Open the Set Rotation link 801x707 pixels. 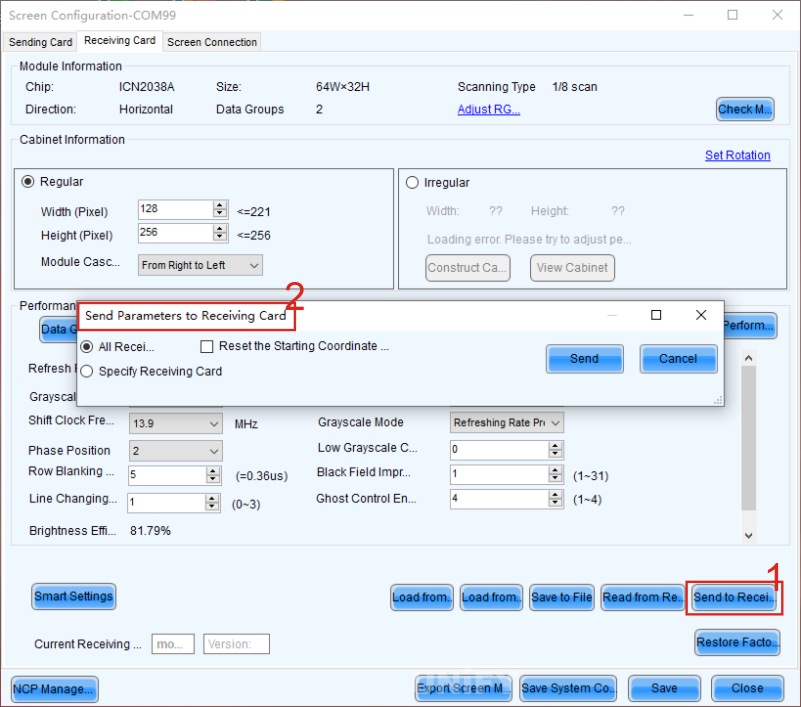(x=737, y=155)
